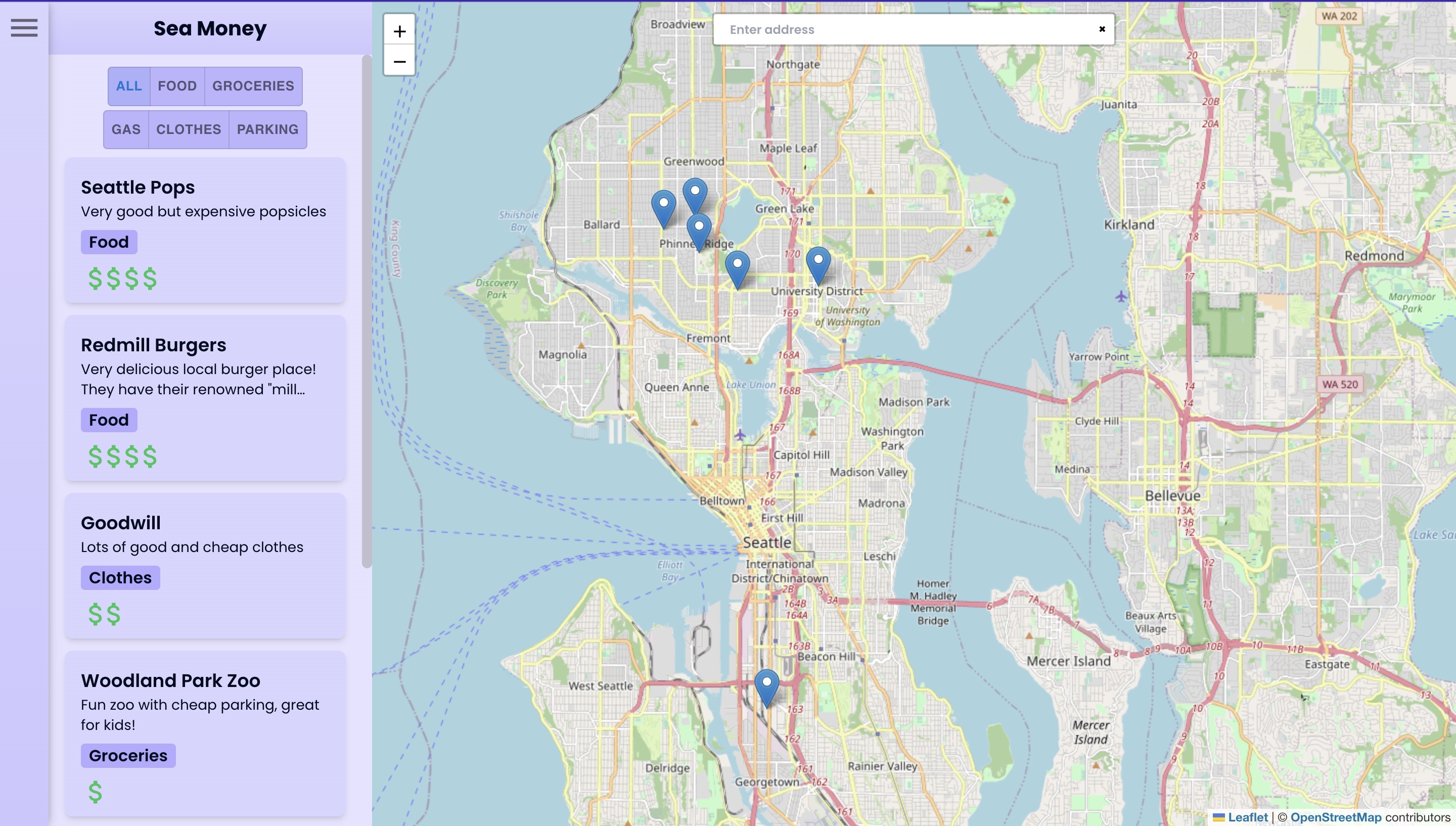Zoom out with the map minus button

399,61
